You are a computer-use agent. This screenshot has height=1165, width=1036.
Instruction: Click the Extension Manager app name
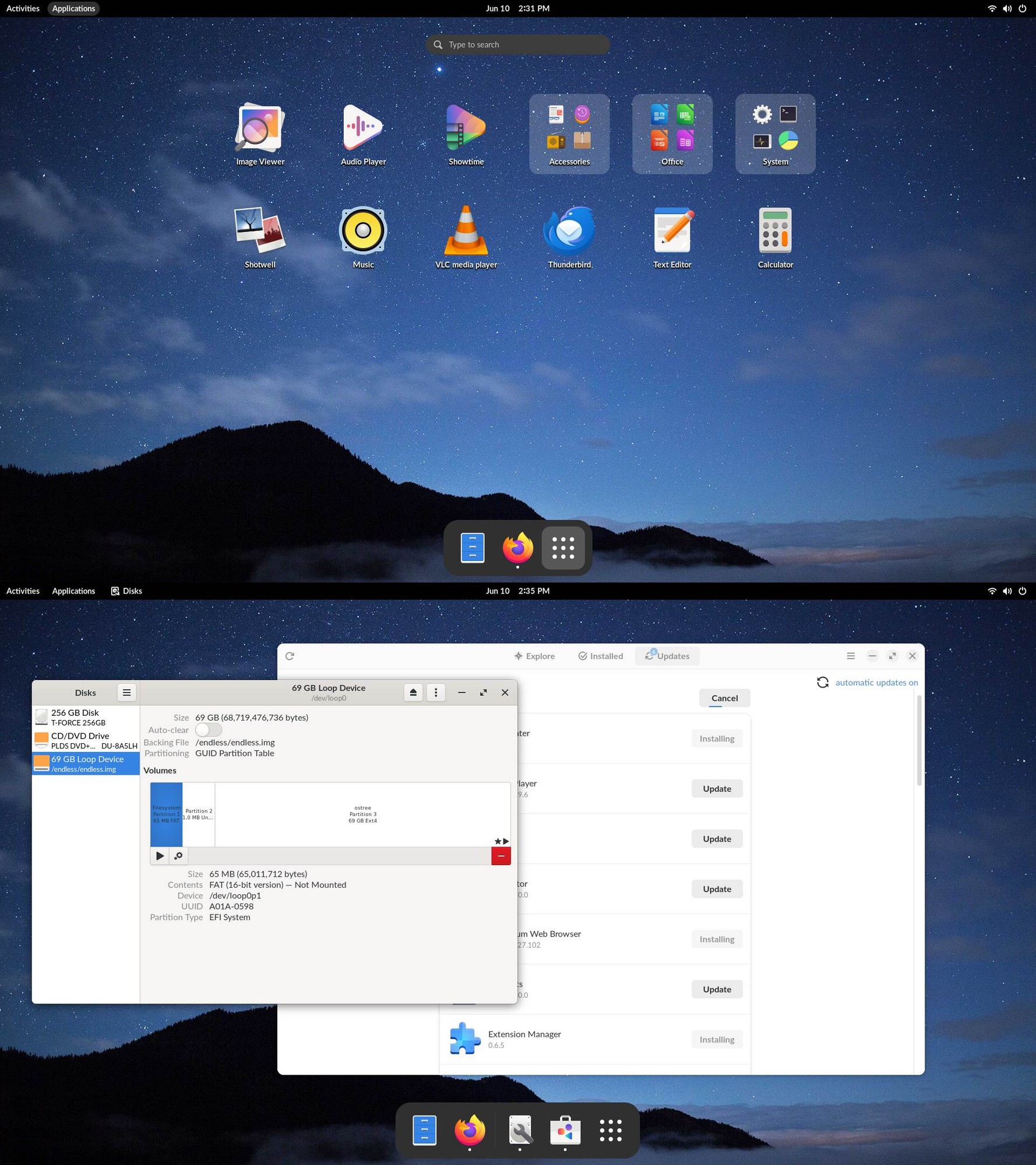point(524,1034)
